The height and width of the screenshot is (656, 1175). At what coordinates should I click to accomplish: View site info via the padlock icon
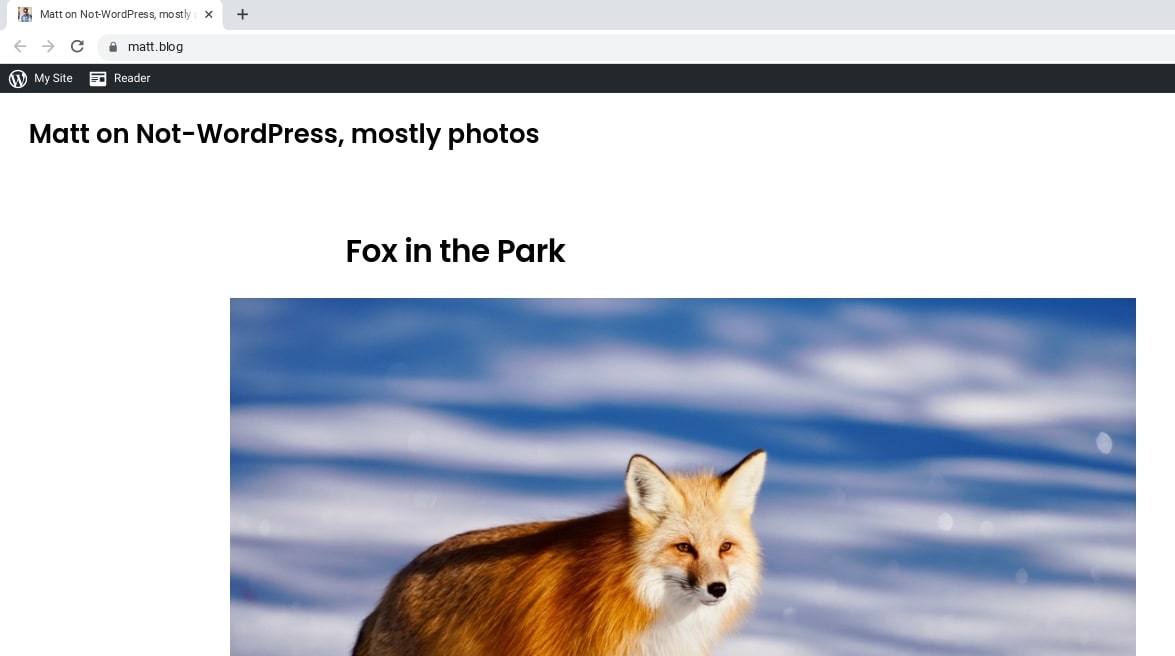(113, 46)
